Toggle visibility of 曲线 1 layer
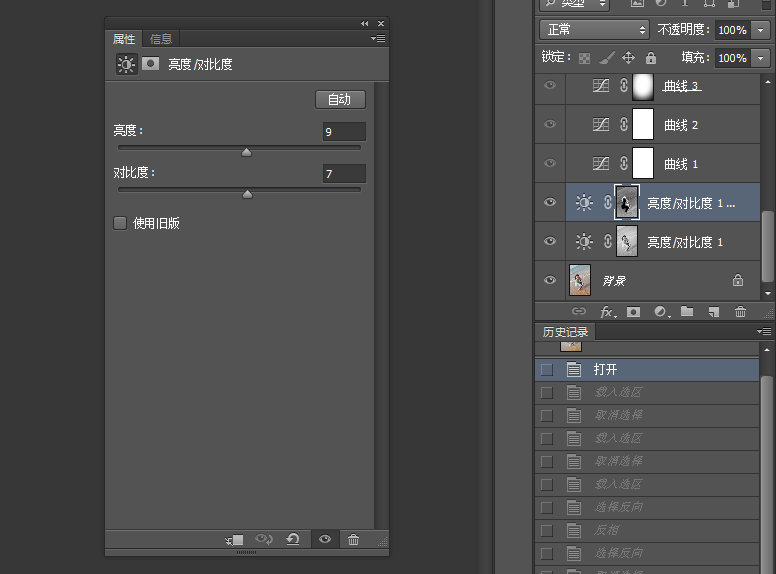776x574 pixels. click(x=550, y=163)
